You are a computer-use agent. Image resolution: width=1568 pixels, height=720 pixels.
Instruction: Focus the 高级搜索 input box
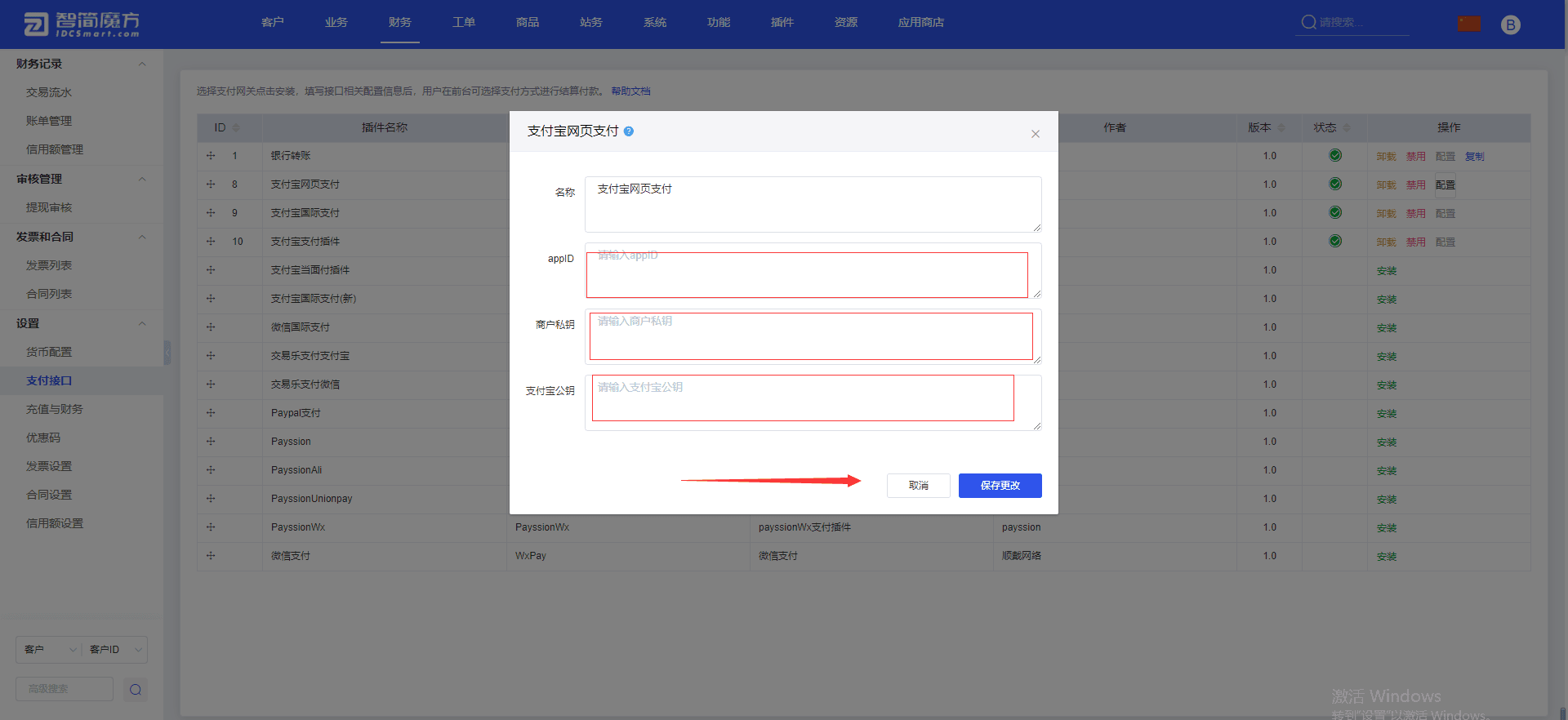point(65,689)
